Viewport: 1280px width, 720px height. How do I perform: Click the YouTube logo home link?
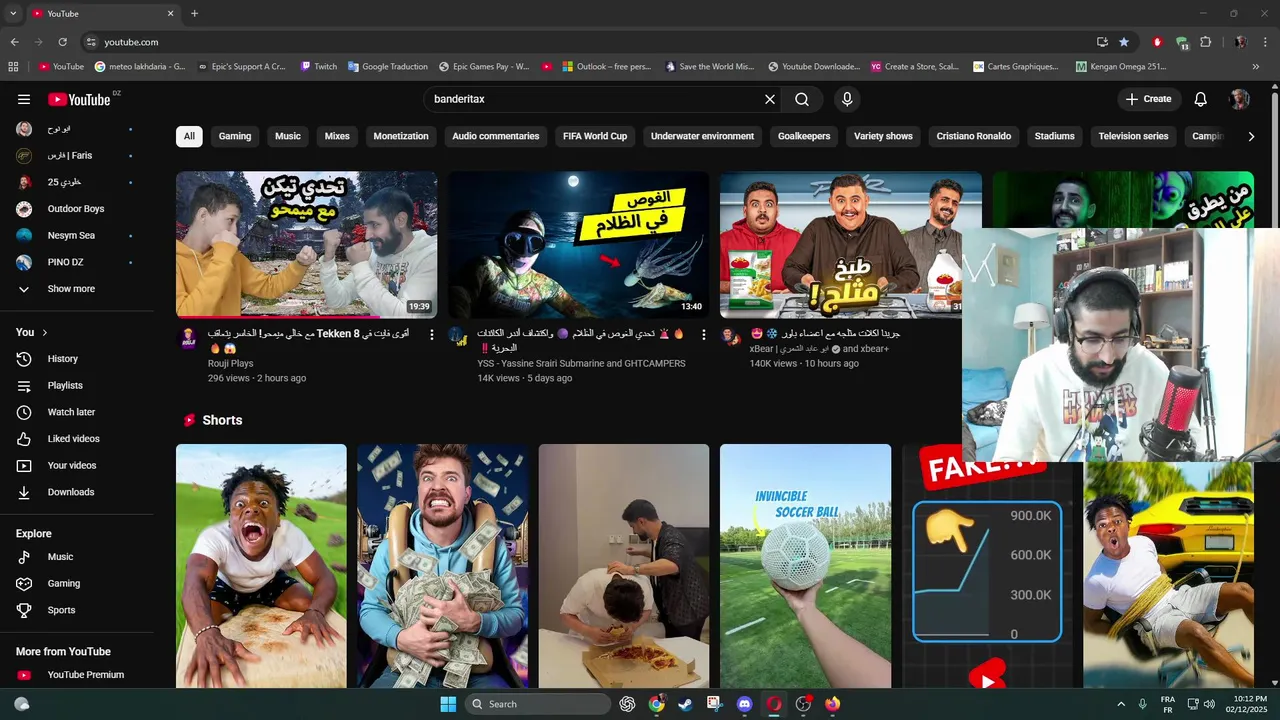pyautogui.click(x=78, y=99)
